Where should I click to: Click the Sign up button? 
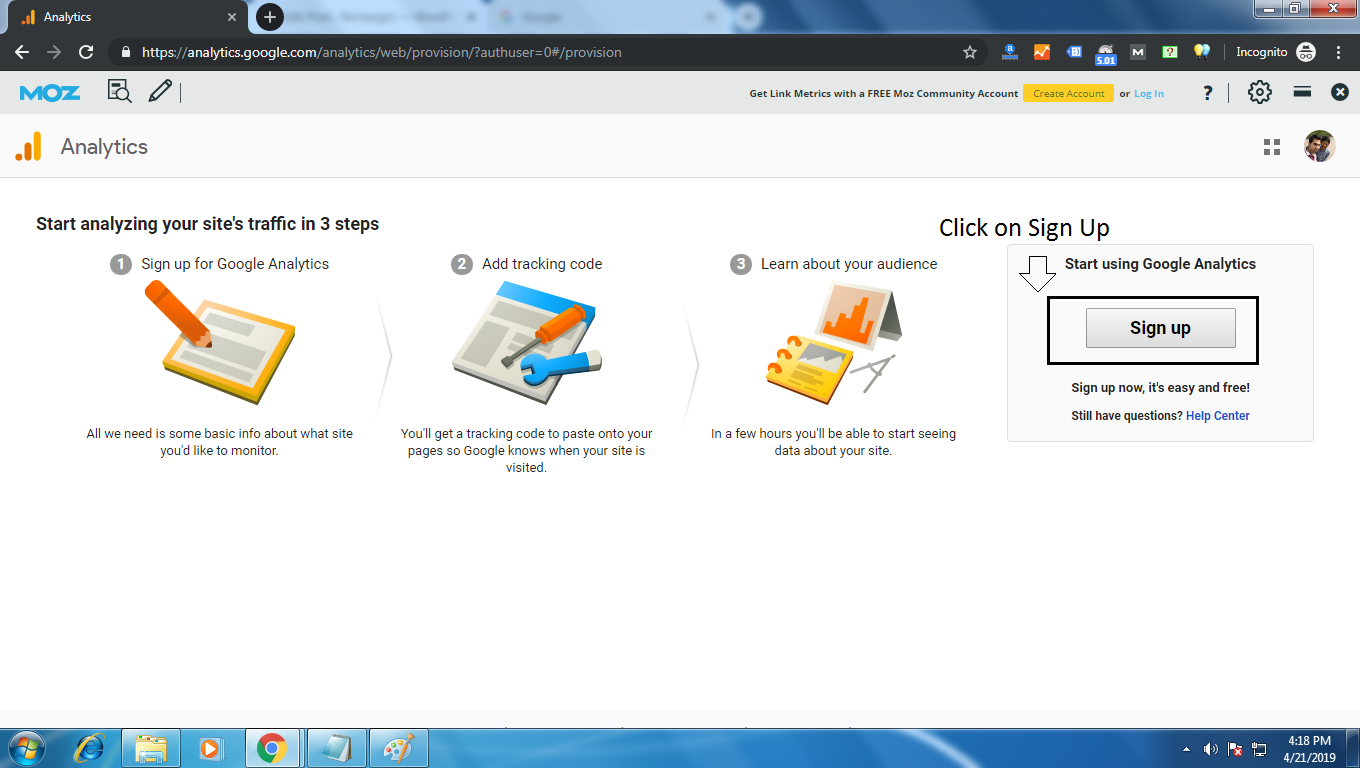1160,328
